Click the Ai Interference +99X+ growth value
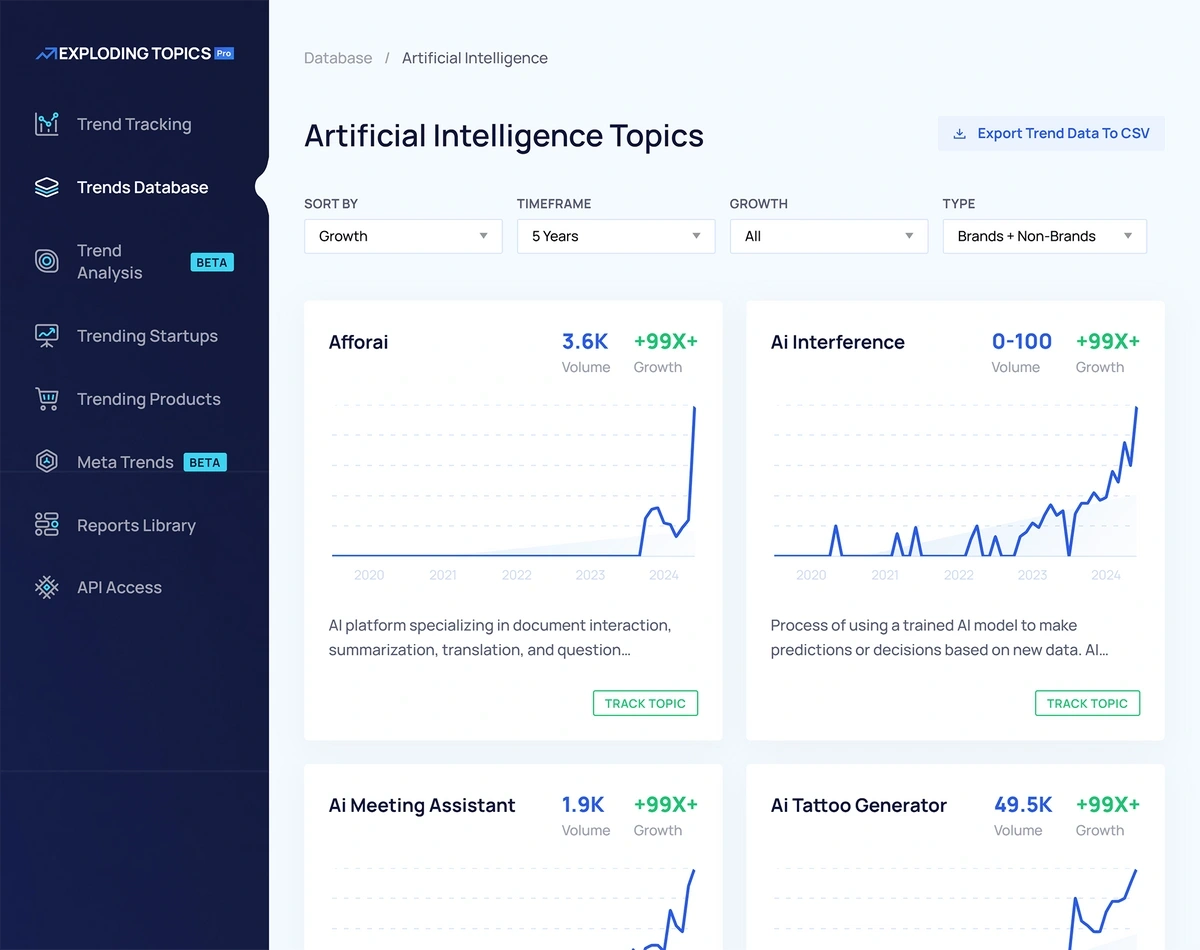1200x950 pixels. coord(1108,341)
